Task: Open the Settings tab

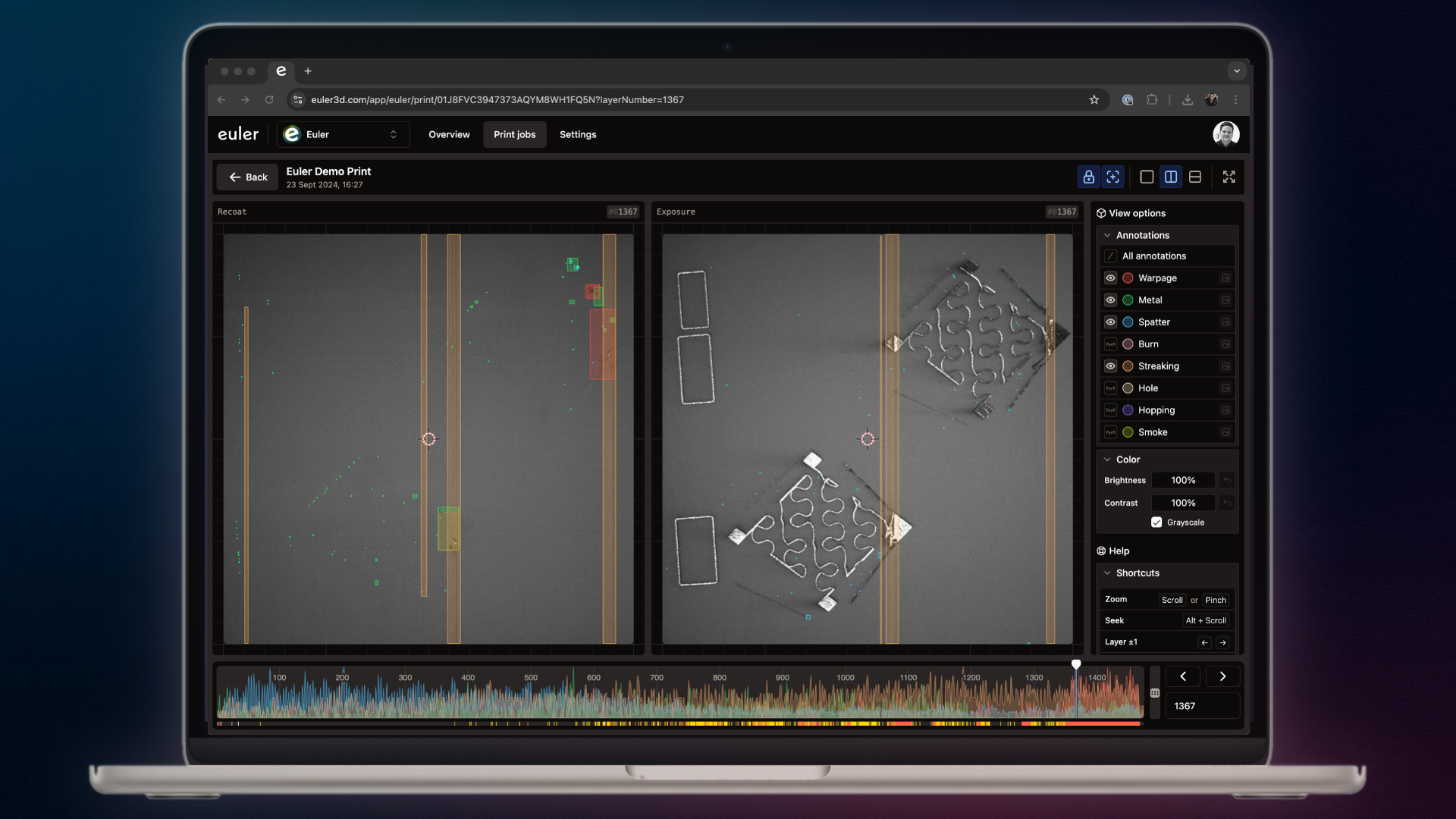Action: [578, 134]
